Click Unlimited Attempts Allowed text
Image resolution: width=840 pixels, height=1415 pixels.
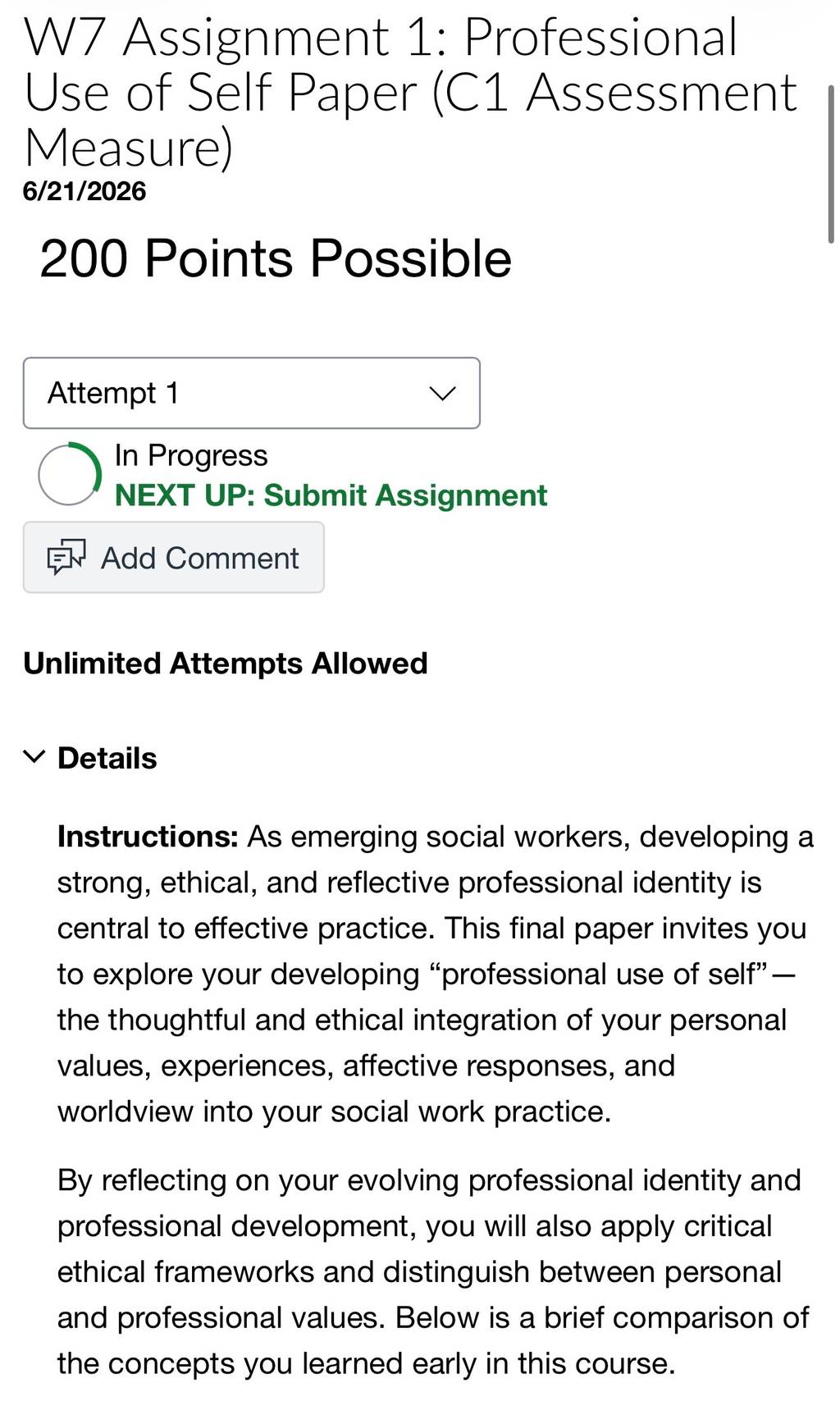(x=226, y=663)
